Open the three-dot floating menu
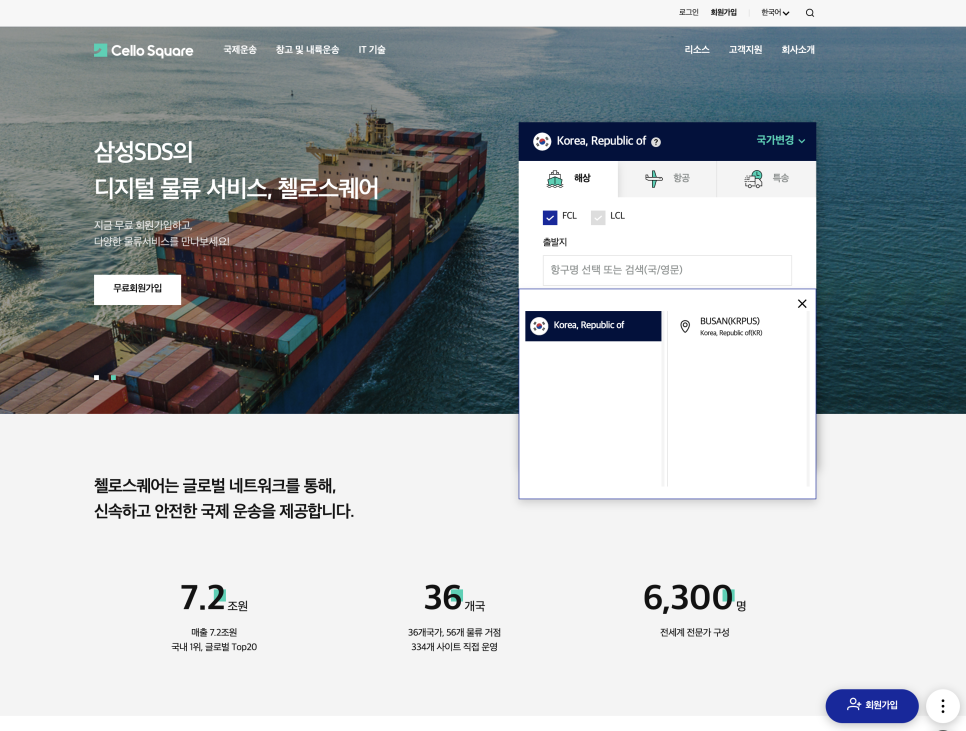This screenshot has width=966, height=731. tap(942, 706)
